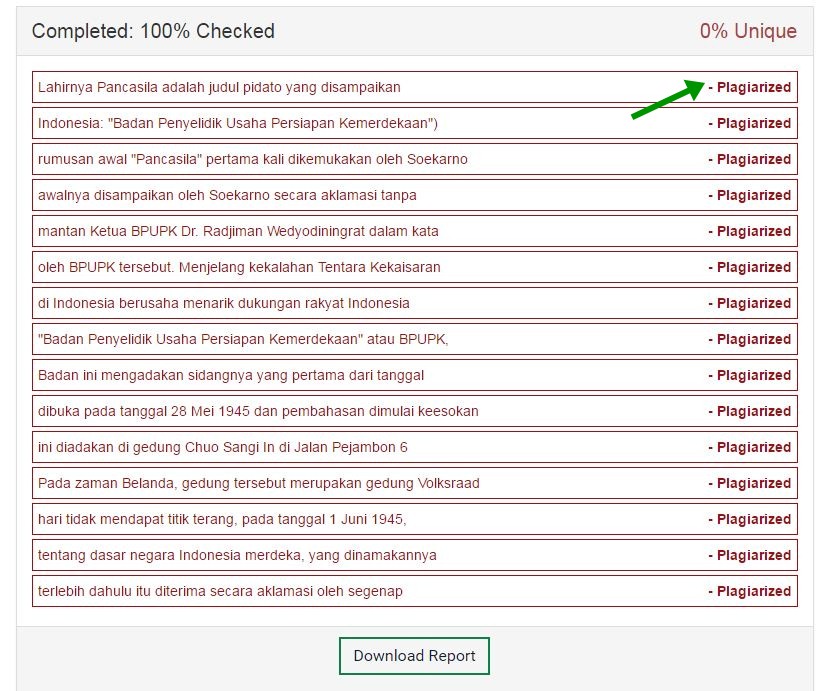This screenshot has width=822, height=691.
Task: Click Plagiarized next to 'Badan Penyelidik Usaha' row
Action: pyautogui.click(x=750, y=123)
